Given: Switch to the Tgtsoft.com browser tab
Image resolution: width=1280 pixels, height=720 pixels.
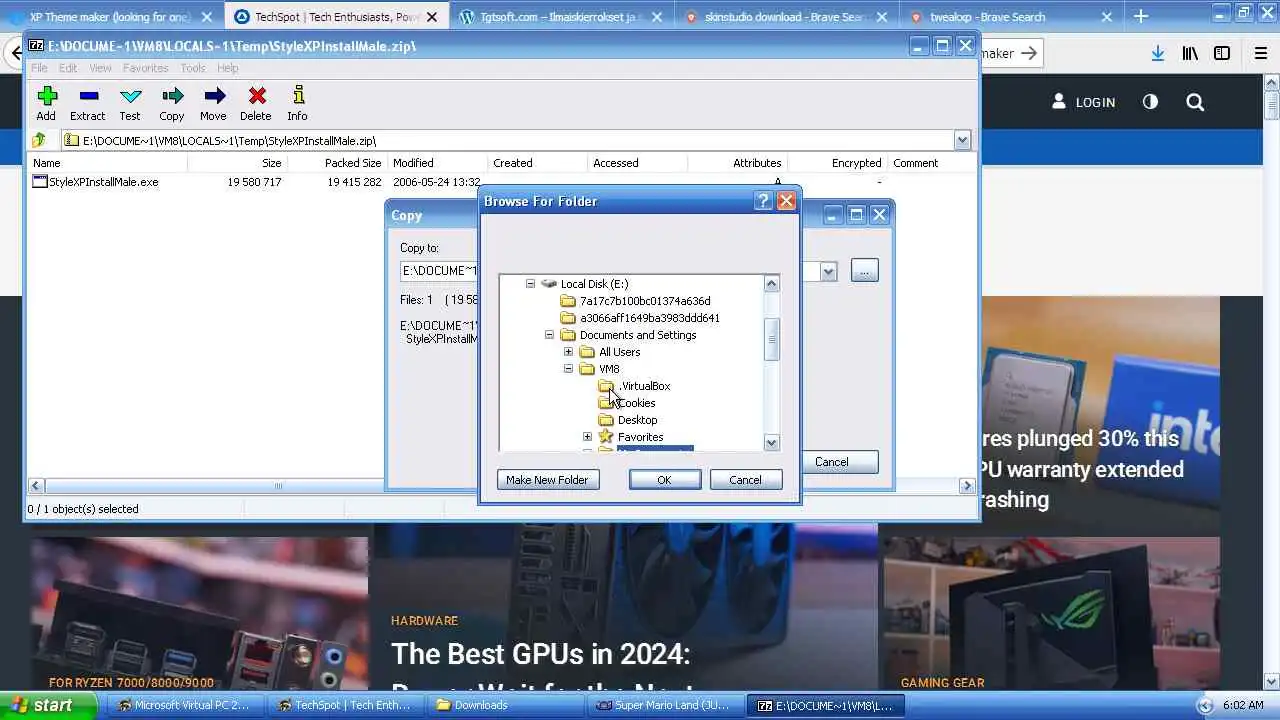Looking at the screenshot, I should point(560,17).
